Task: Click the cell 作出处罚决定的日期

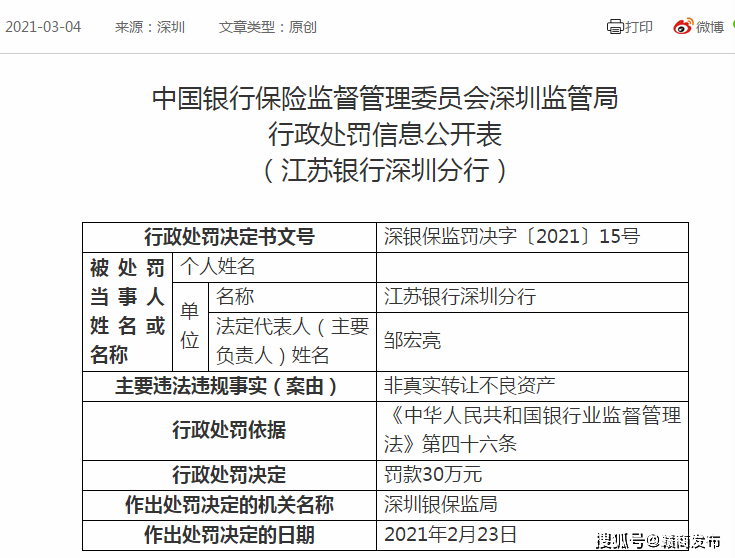Action: [229, 535]
